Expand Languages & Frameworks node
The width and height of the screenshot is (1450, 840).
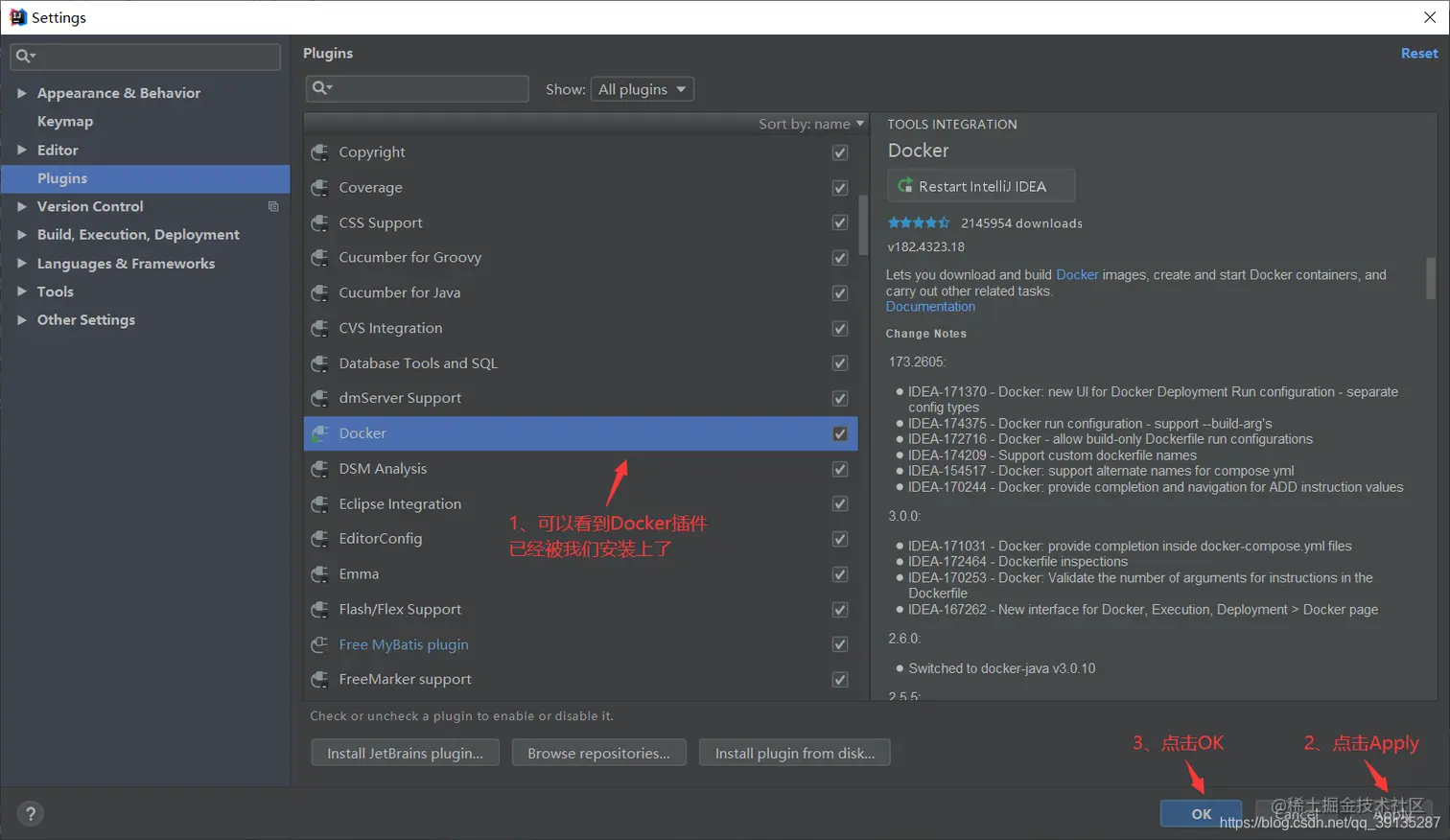pyautogui.click(x=21, y=263)
